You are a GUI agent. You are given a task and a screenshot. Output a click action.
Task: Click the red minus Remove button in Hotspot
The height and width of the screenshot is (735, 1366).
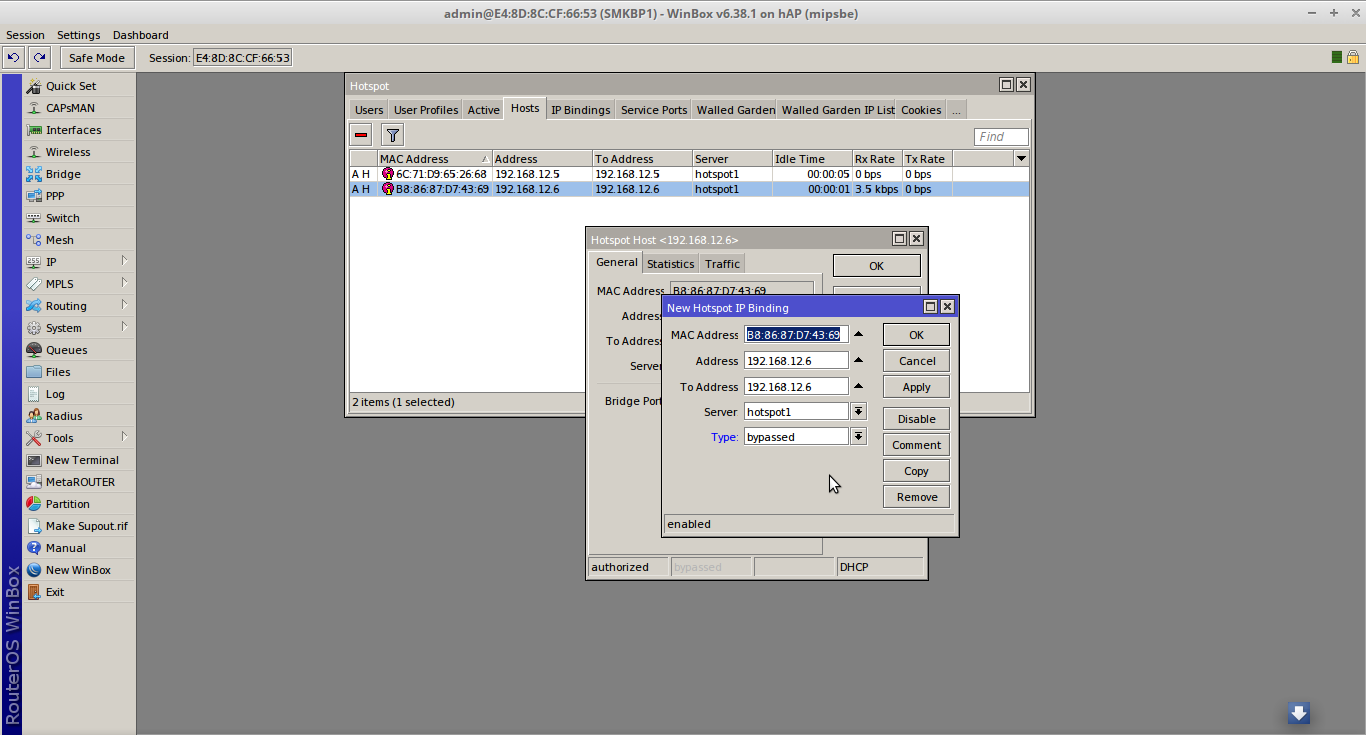tap(361, 135)
